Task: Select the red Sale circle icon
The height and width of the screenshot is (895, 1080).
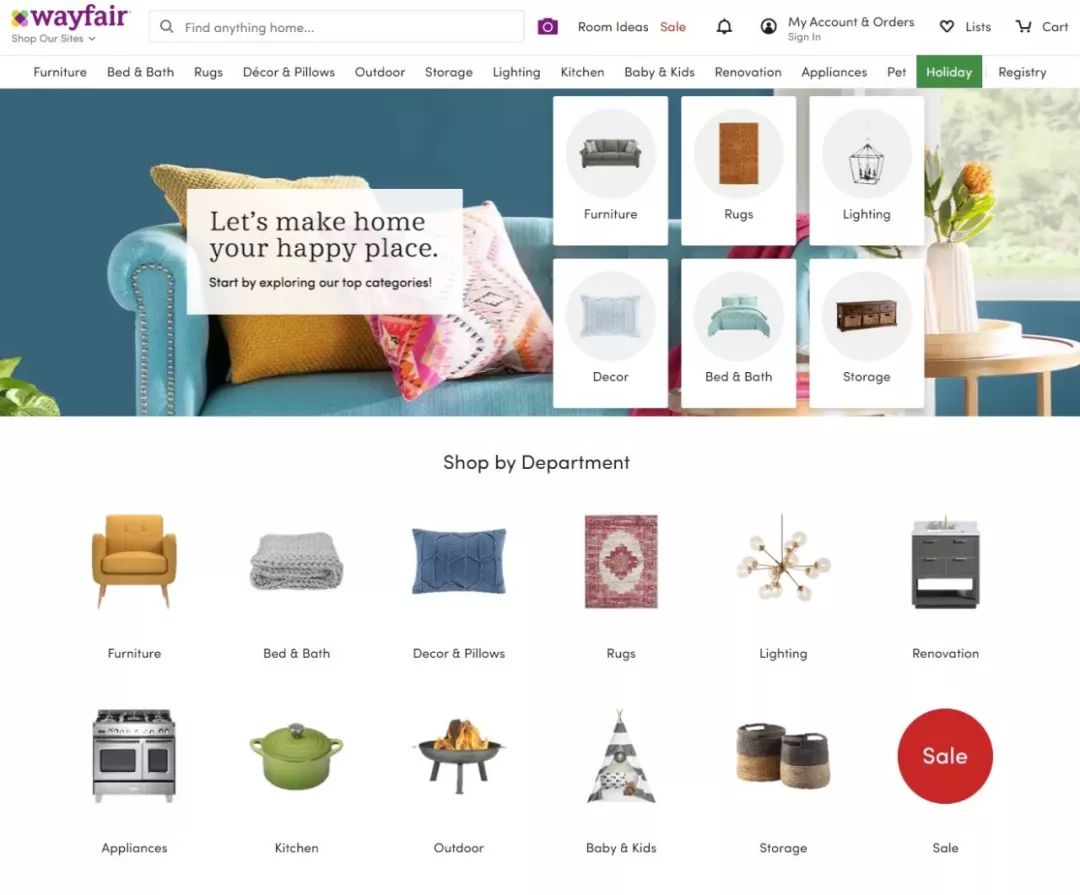Action: click(x=945, y=756)
